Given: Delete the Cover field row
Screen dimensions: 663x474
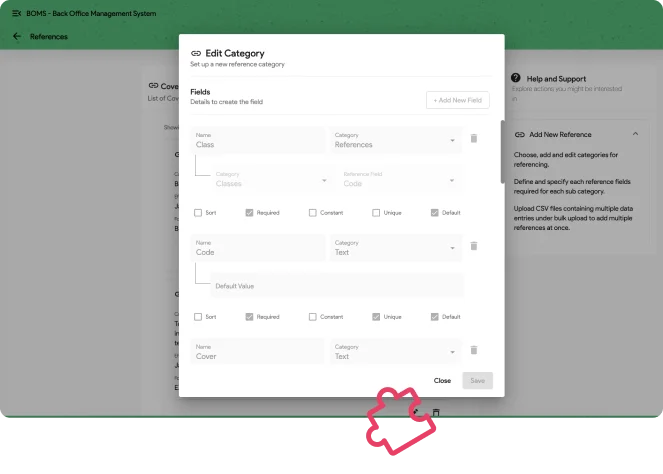Looking at the screenshot, I should (474, 350).
